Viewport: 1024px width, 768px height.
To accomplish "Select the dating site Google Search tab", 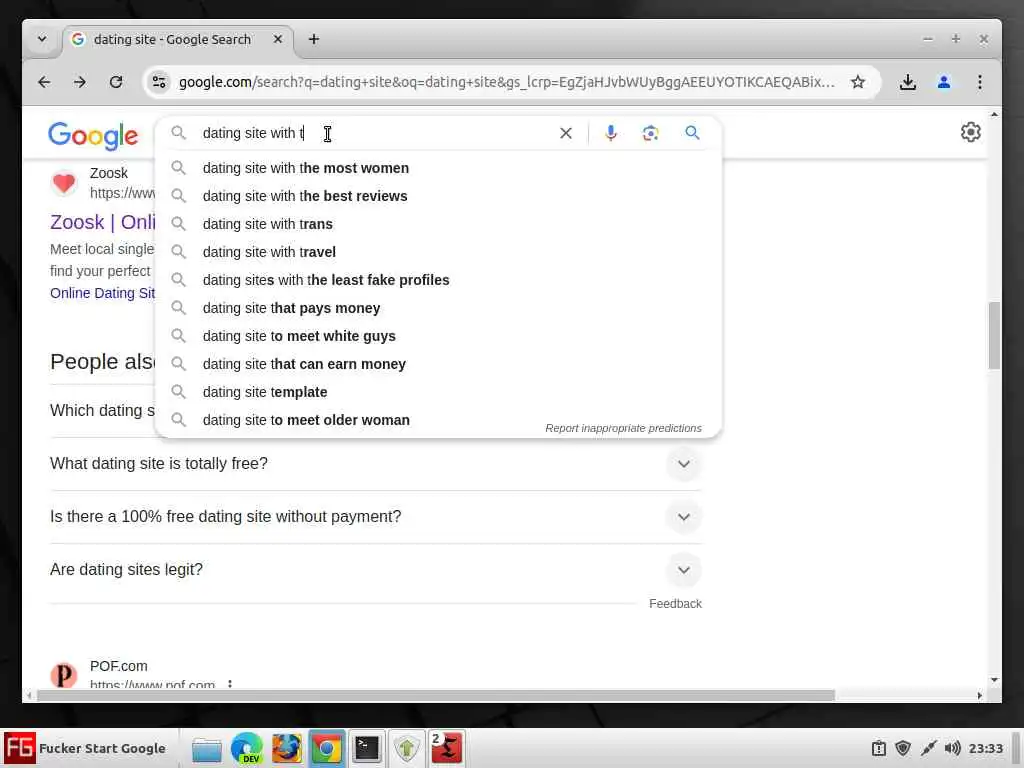I will 176,40.
